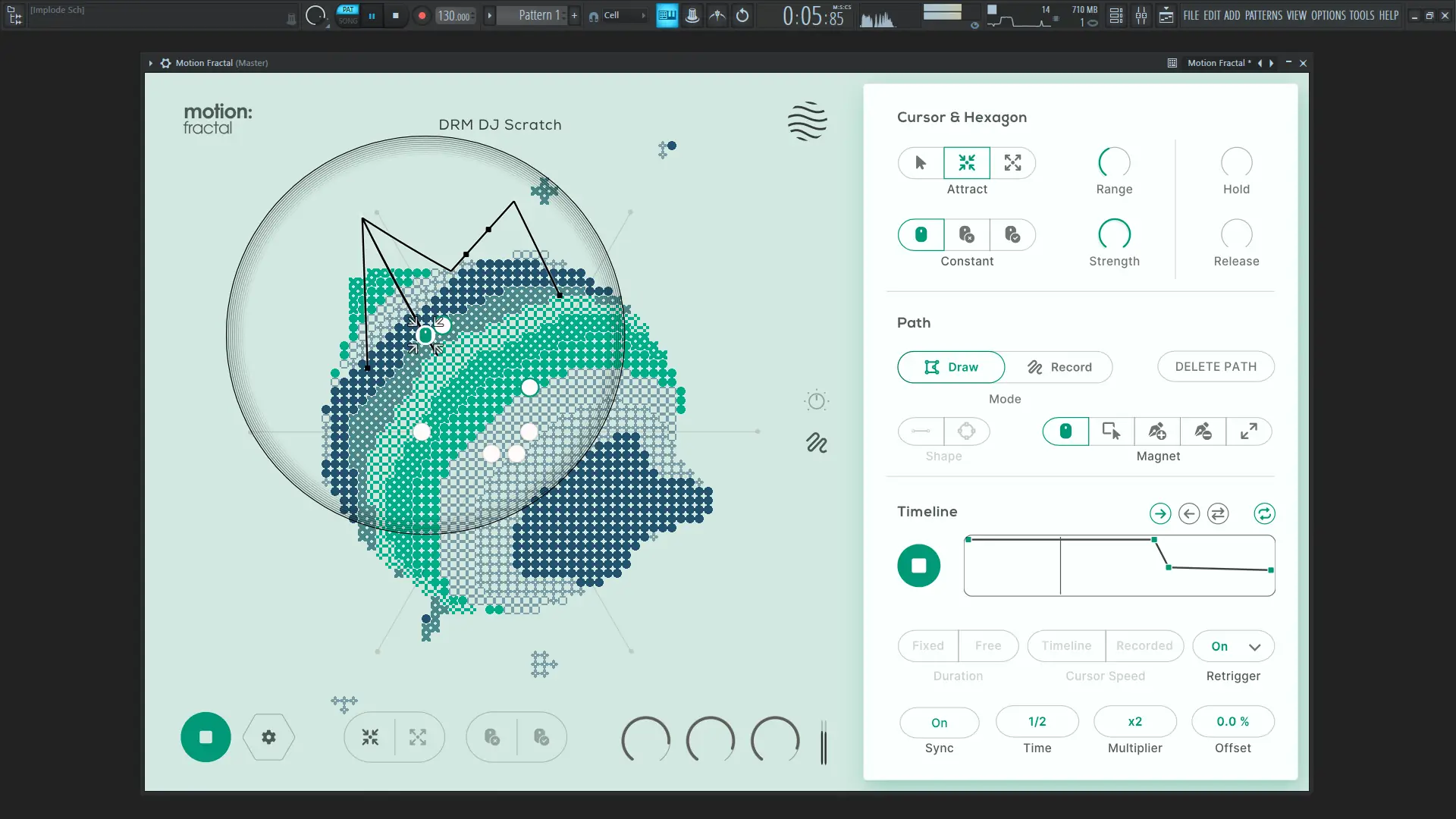Click the ping-pong timeline direction icon
Image resolution: width=1456 pixels, height=819 pixels.
coord(1218,514)
